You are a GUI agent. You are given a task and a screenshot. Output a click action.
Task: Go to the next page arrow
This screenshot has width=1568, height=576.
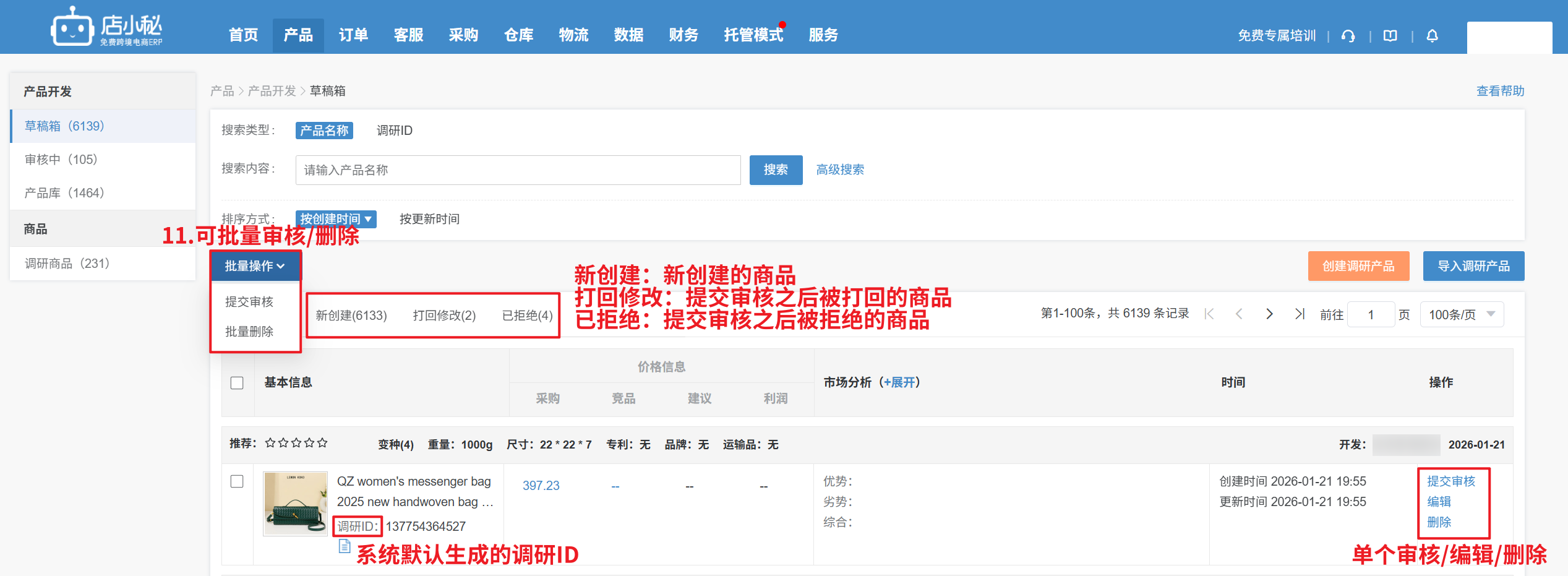coord(1269,314)
